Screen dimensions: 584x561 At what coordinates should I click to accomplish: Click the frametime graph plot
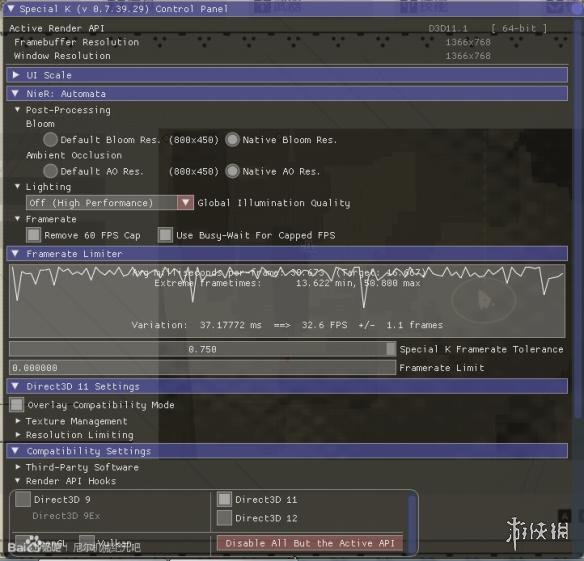(x=287, y=301)
